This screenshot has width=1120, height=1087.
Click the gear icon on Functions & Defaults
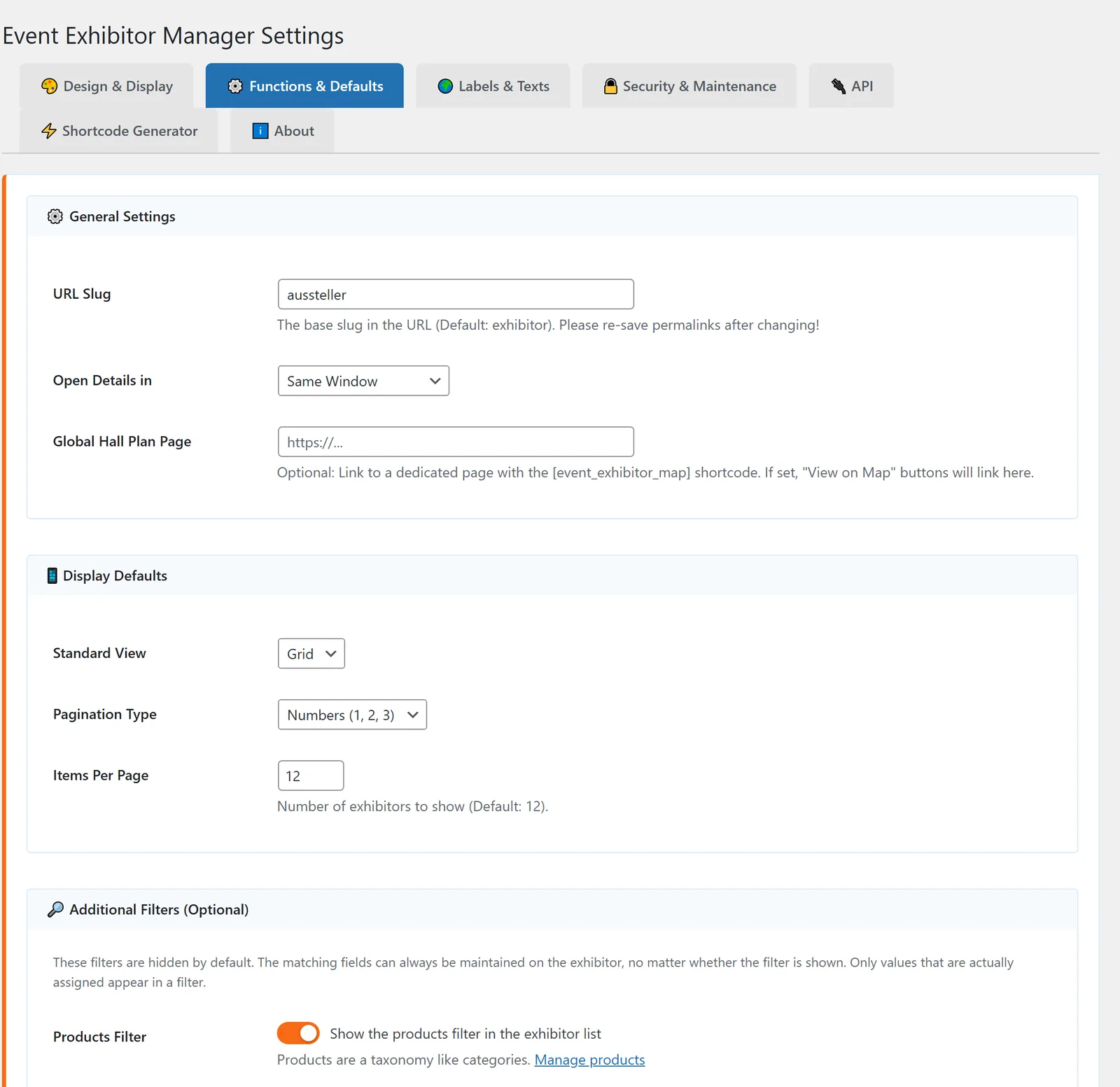(x=235, y=86)
